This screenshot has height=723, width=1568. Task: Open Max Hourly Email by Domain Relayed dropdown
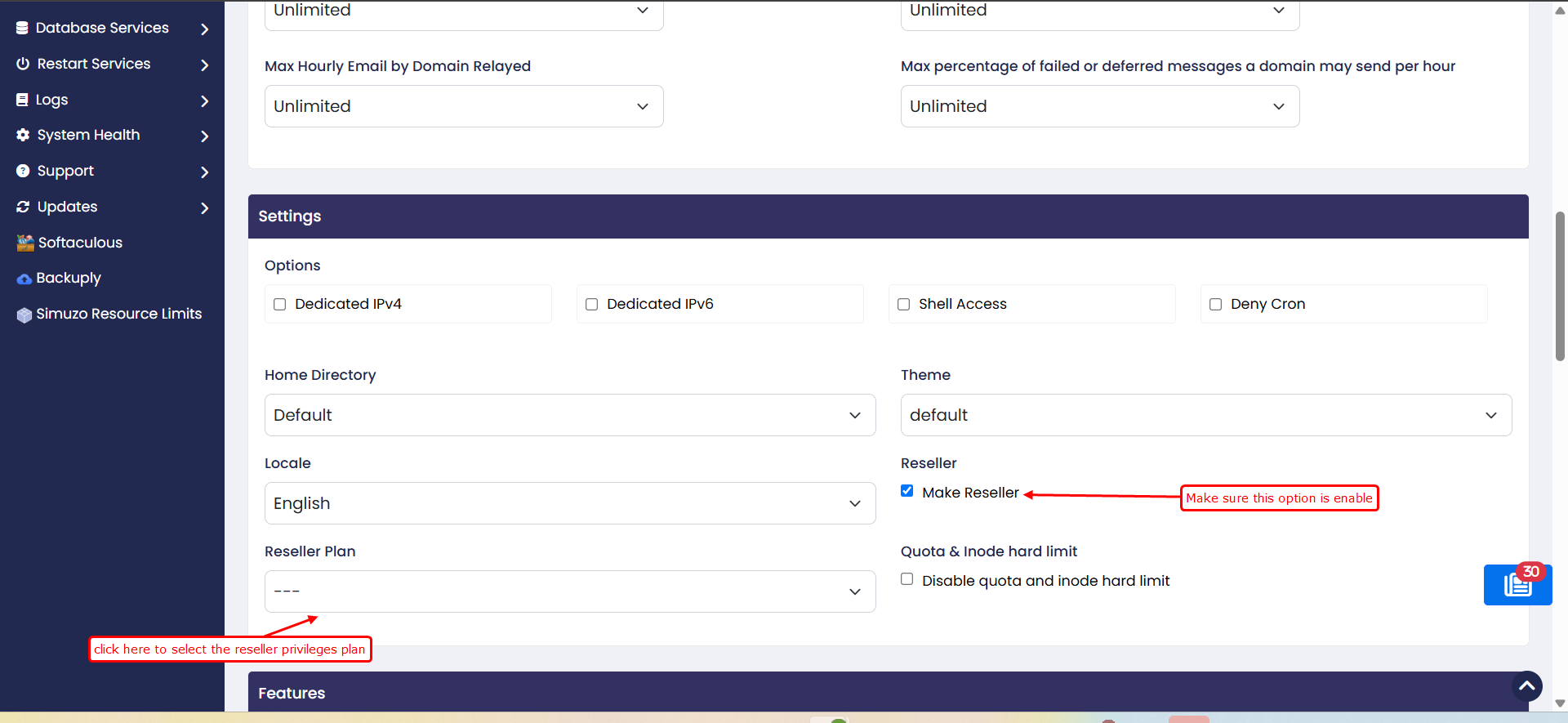(464, 106)
